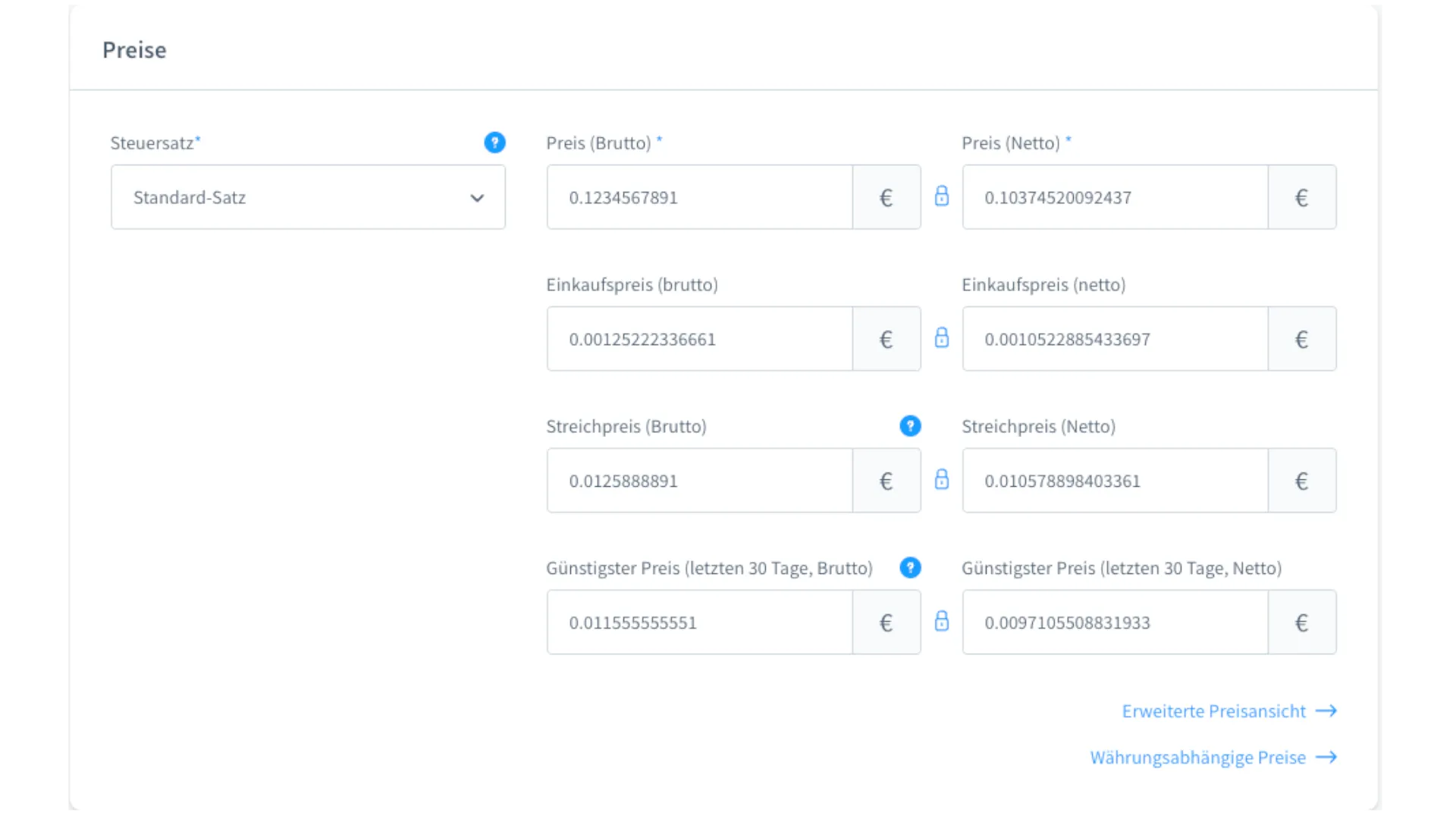This screenshot has height=819, width=1456.
Task: Open help tooltip next to Steuersatz
Action: coord(494,143)
